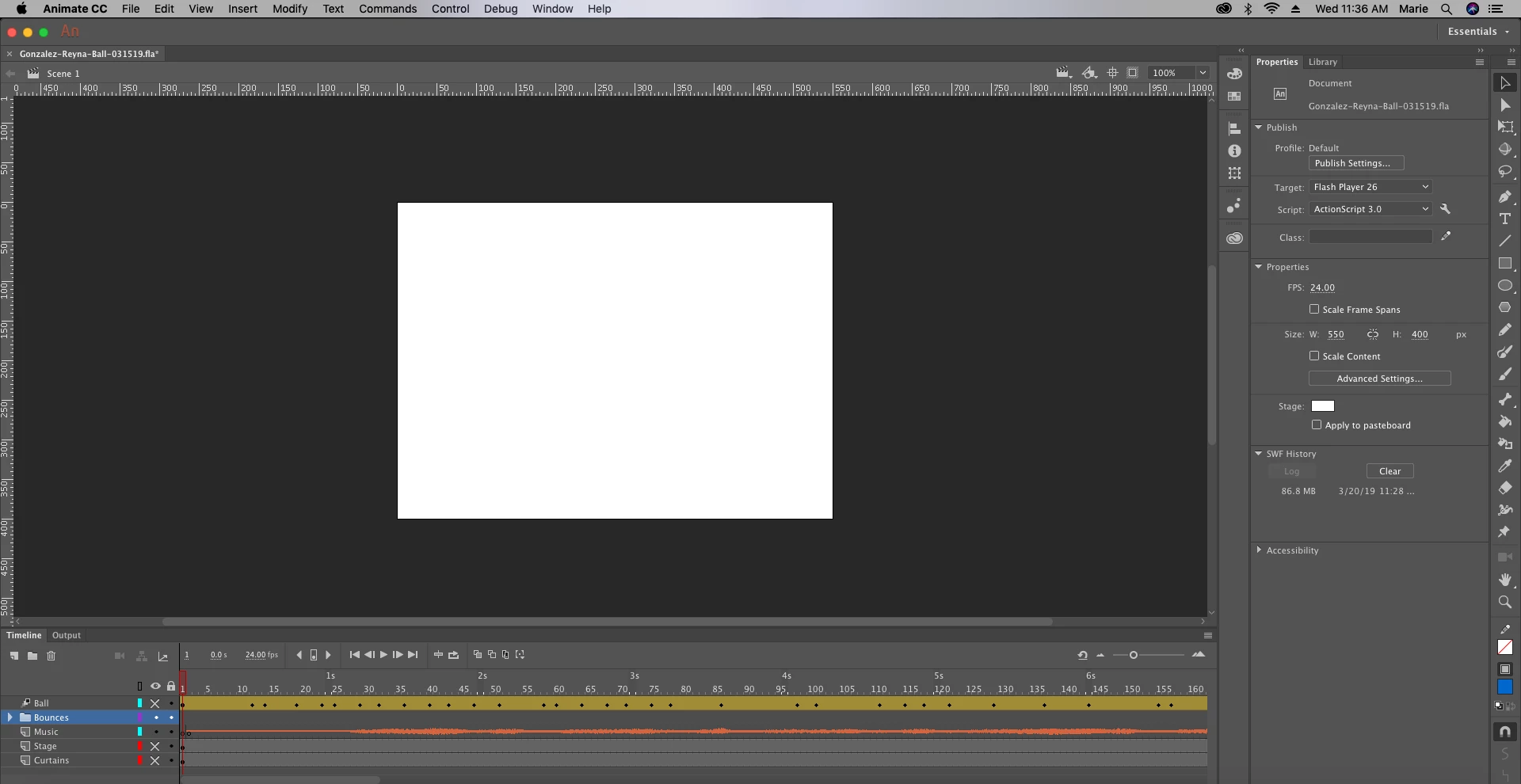Select the Text tool

pos(1505,219)
